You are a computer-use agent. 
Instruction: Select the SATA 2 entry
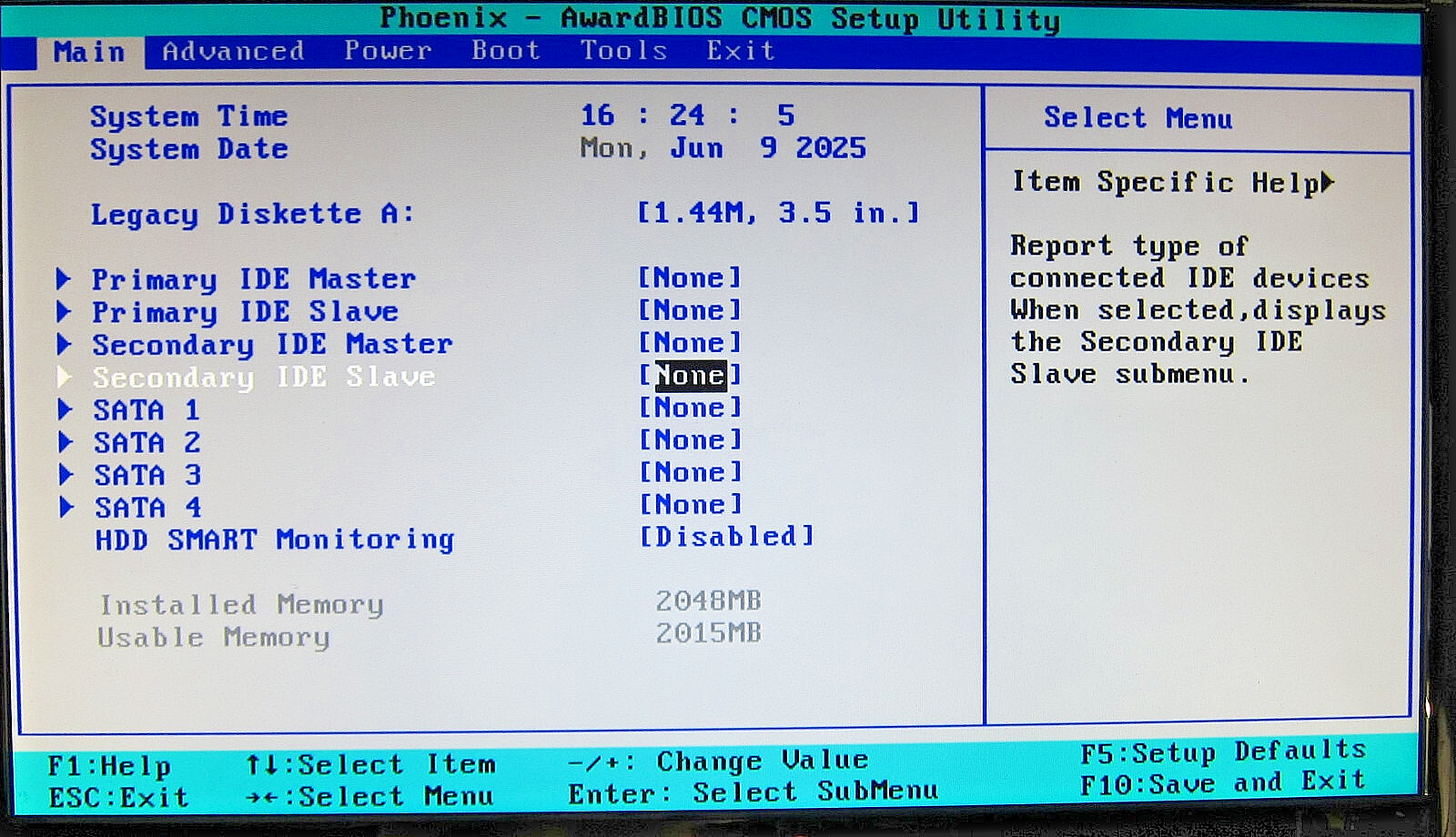pyautogui.click(x=147, y=443)
